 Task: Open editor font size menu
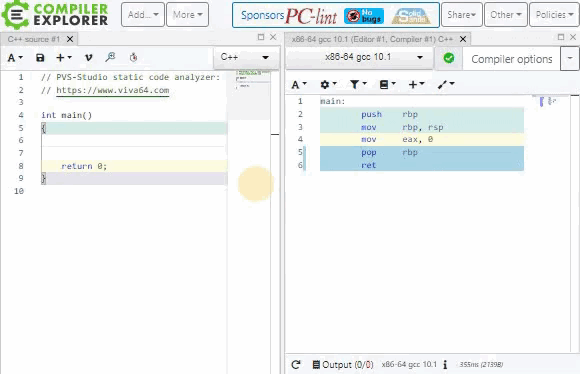point(15,58)
